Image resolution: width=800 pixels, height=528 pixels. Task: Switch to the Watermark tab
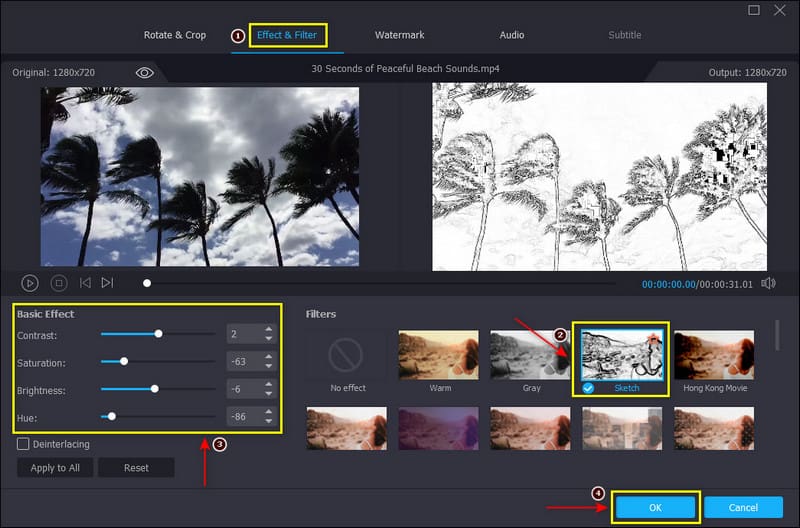tap(399, 35)
